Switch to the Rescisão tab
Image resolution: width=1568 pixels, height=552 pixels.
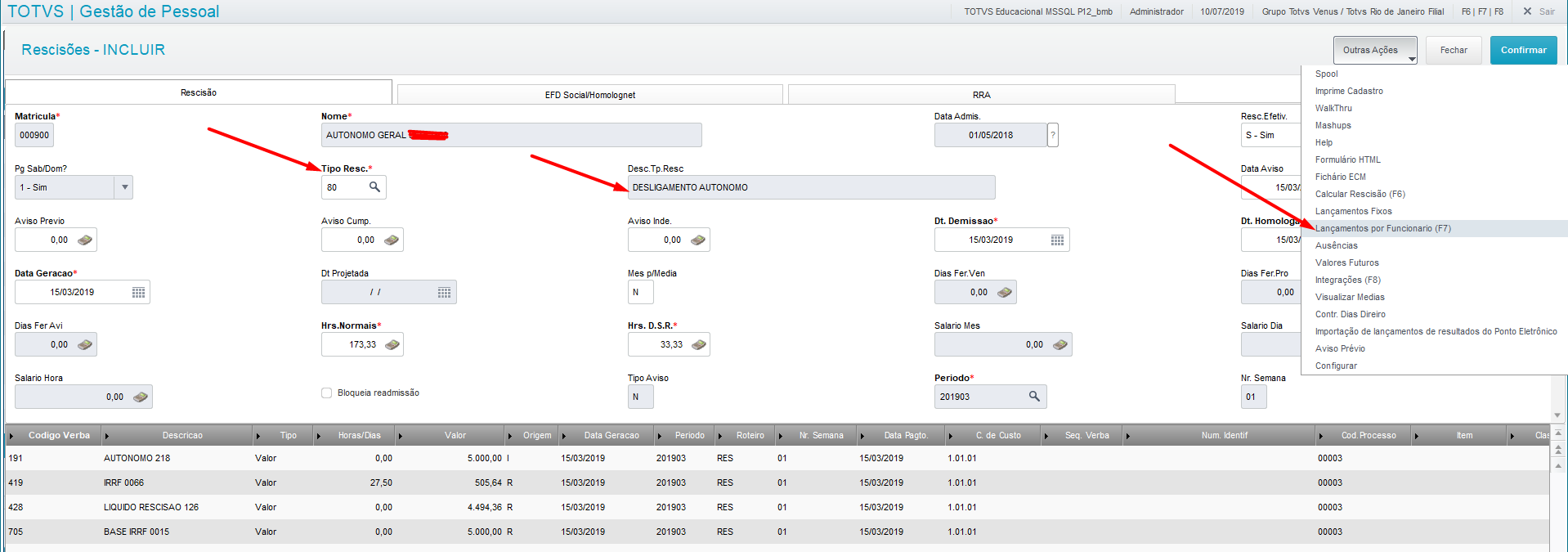(199, 92)
